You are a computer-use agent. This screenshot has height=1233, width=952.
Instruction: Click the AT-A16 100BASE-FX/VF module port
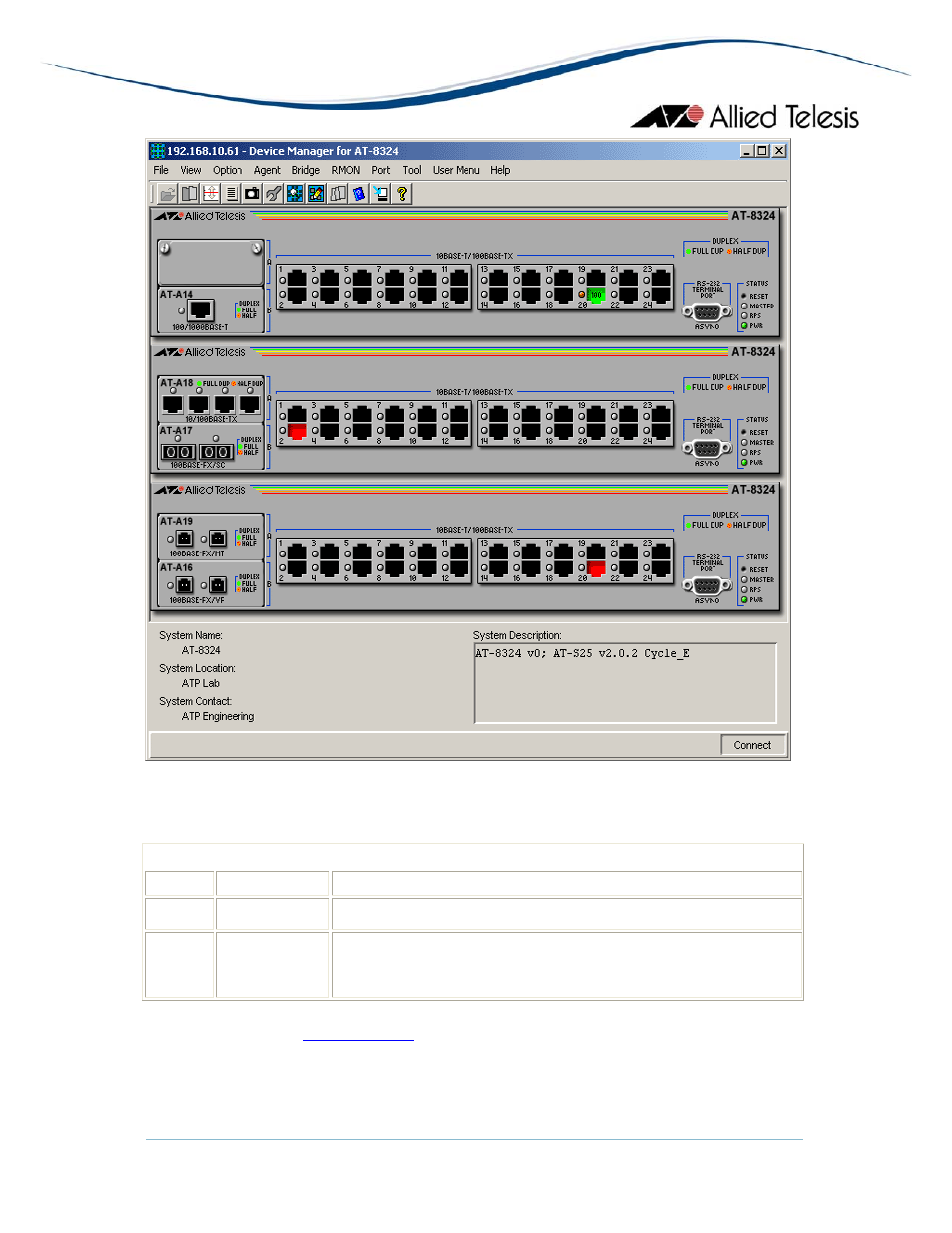click(x=184, y=585)
